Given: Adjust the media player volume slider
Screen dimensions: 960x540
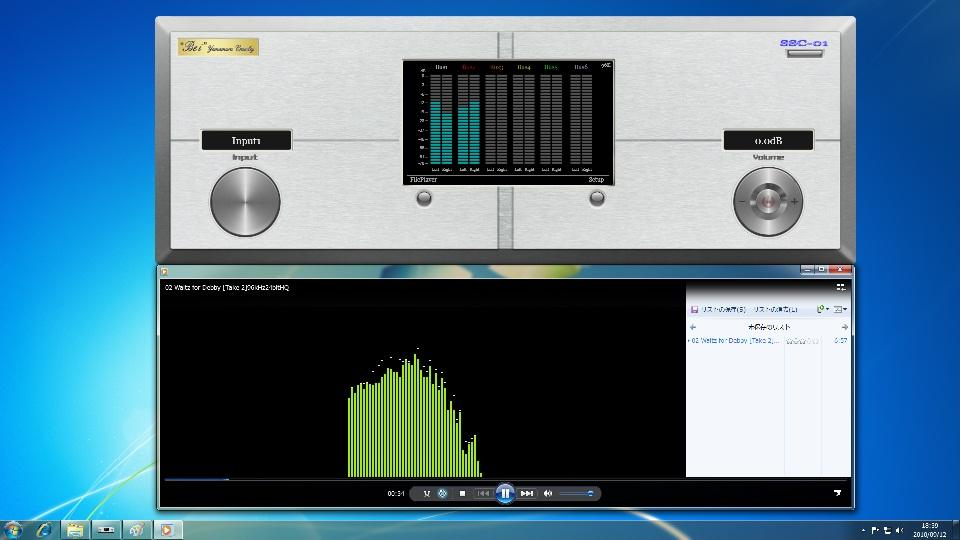Looking at the screenshot, I should tap(577, 493).
